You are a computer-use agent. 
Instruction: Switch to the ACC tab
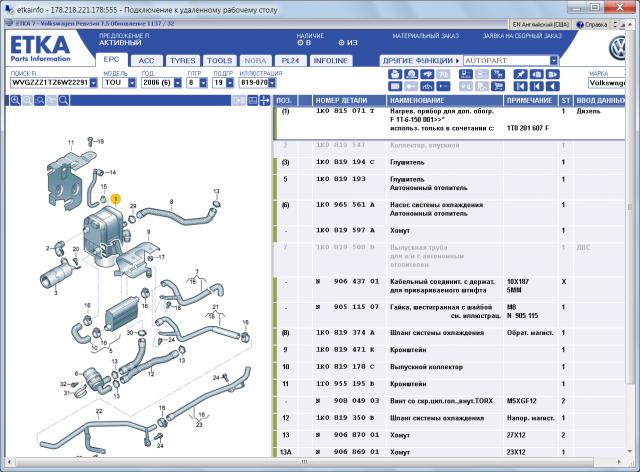coord(146,61)
